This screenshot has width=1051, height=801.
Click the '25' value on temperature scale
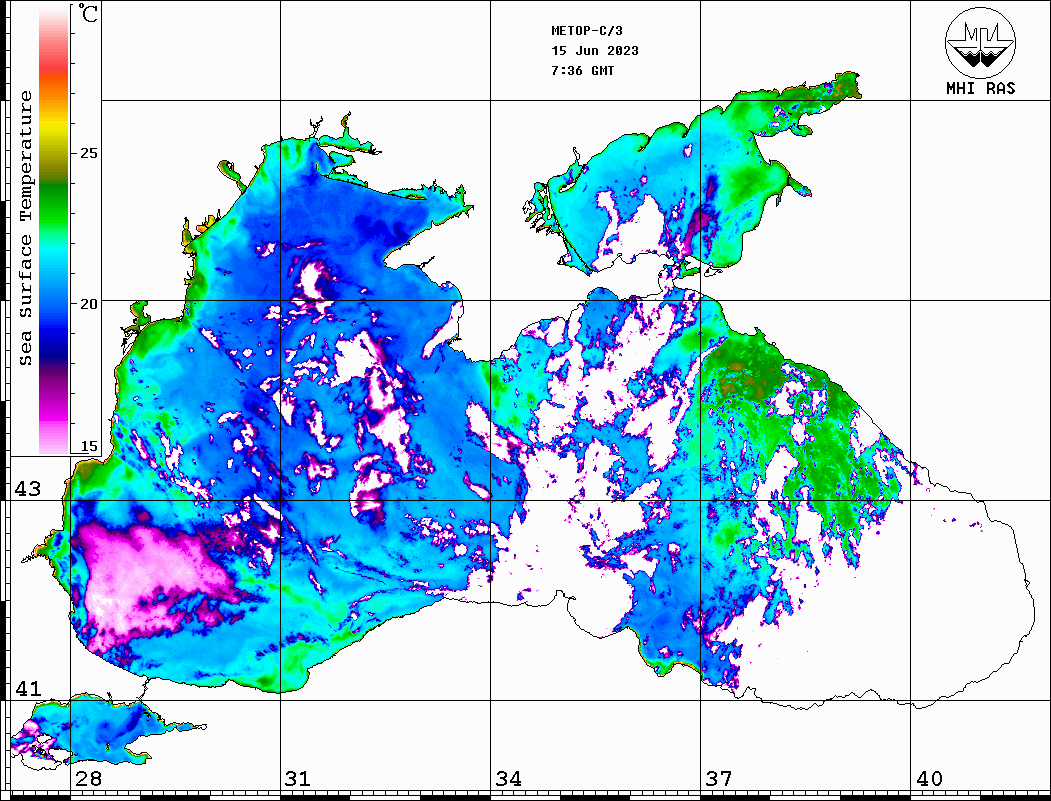click(x=88, y=153)
